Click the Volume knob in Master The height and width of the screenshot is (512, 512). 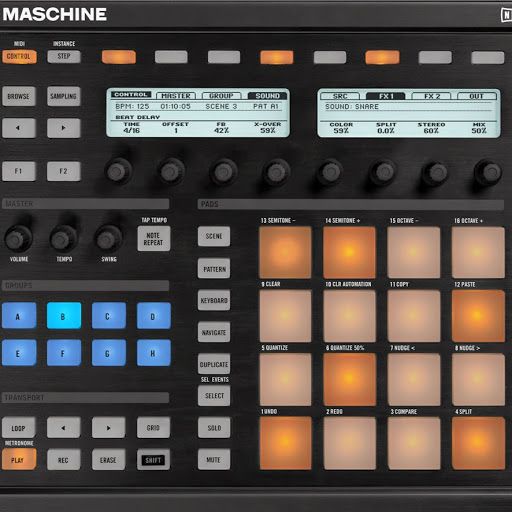click(17, 238)
